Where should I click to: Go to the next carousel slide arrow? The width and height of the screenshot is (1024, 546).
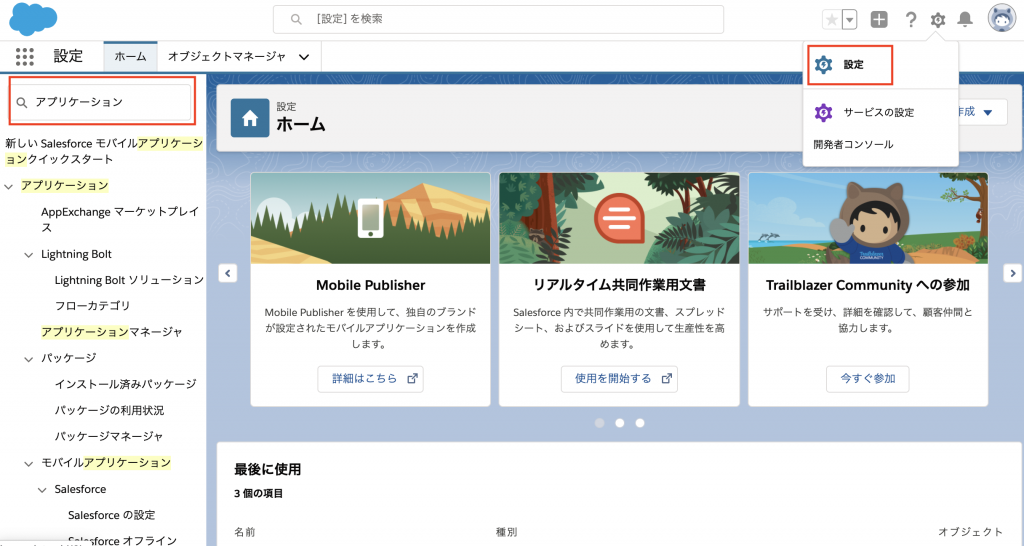click(x=1012, y=273)
